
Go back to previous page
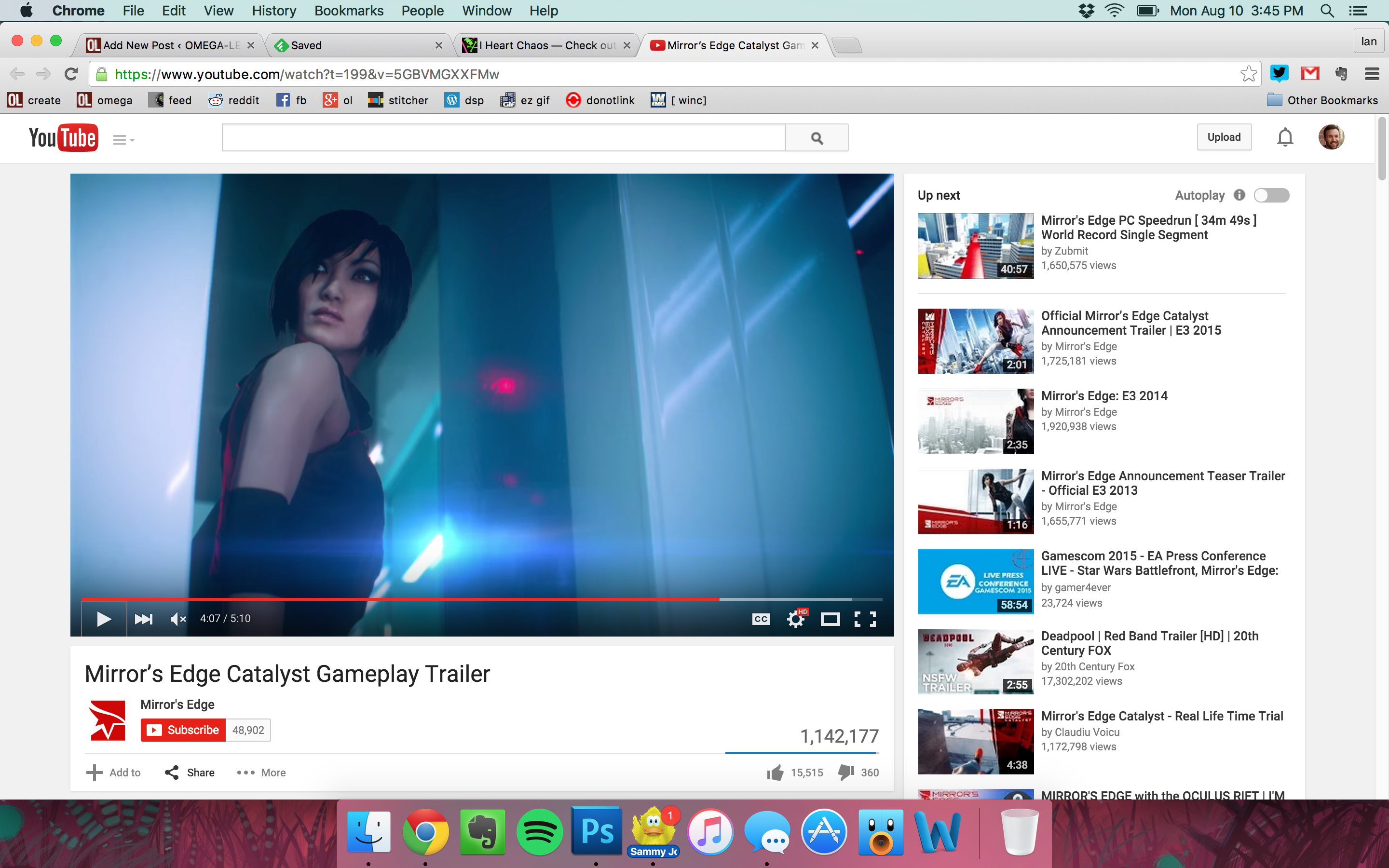click(17, 74)
